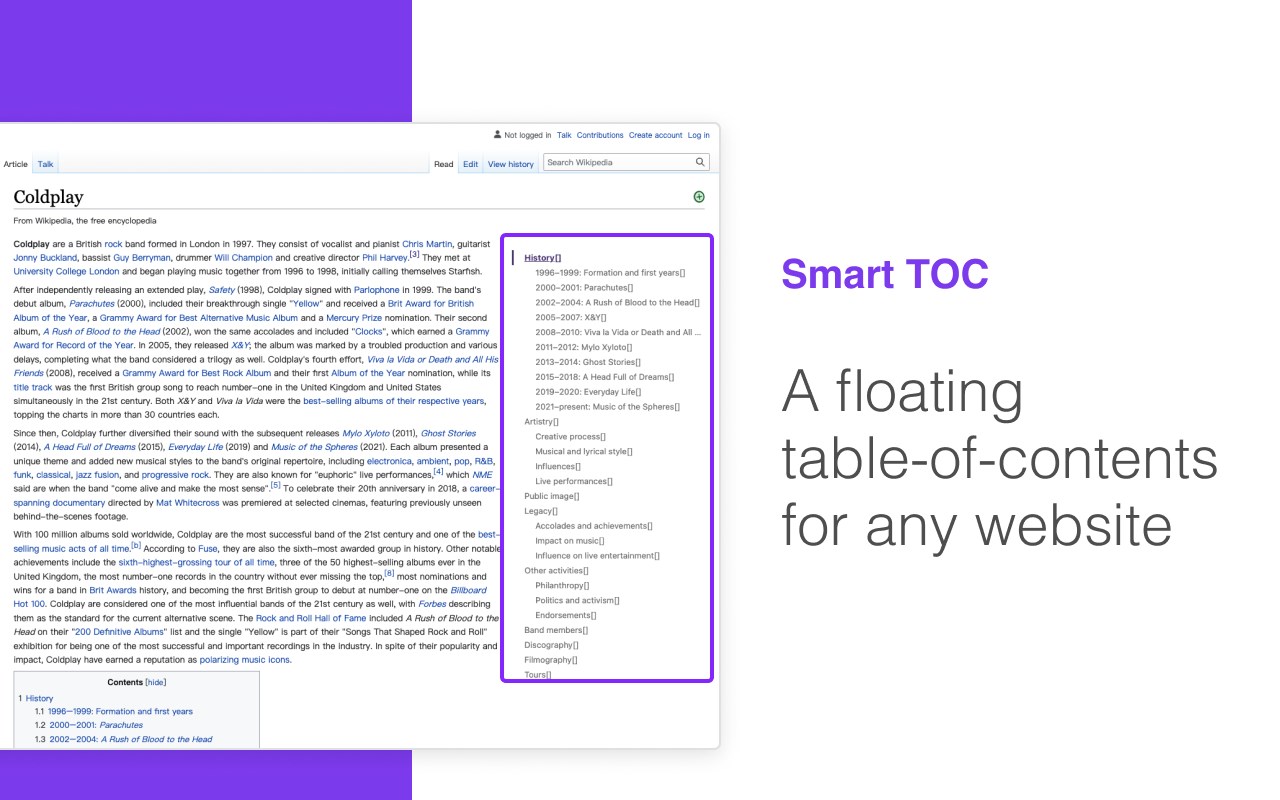Screen dimensions: 1280x800
Task: Select 2005–2007: X&Y in floating TOC
Action: coord(571,317)
